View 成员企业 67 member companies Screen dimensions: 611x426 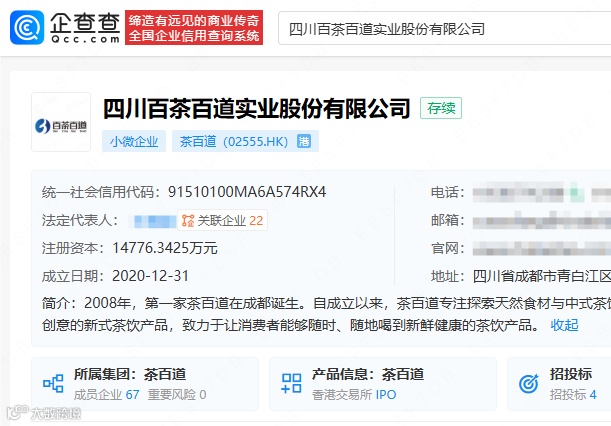(x=106, y=394)
